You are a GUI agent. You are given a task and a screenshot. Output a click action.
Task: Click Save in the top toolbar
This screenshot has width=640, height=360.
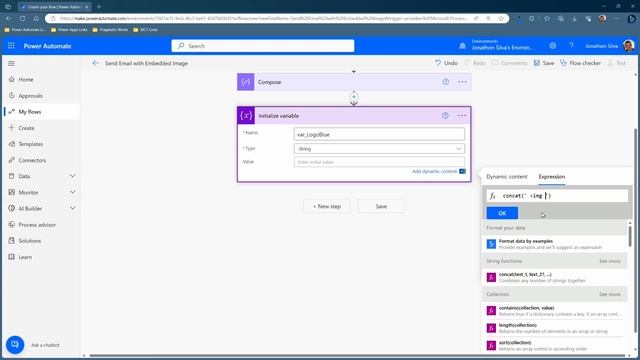[x=544, y=63]
